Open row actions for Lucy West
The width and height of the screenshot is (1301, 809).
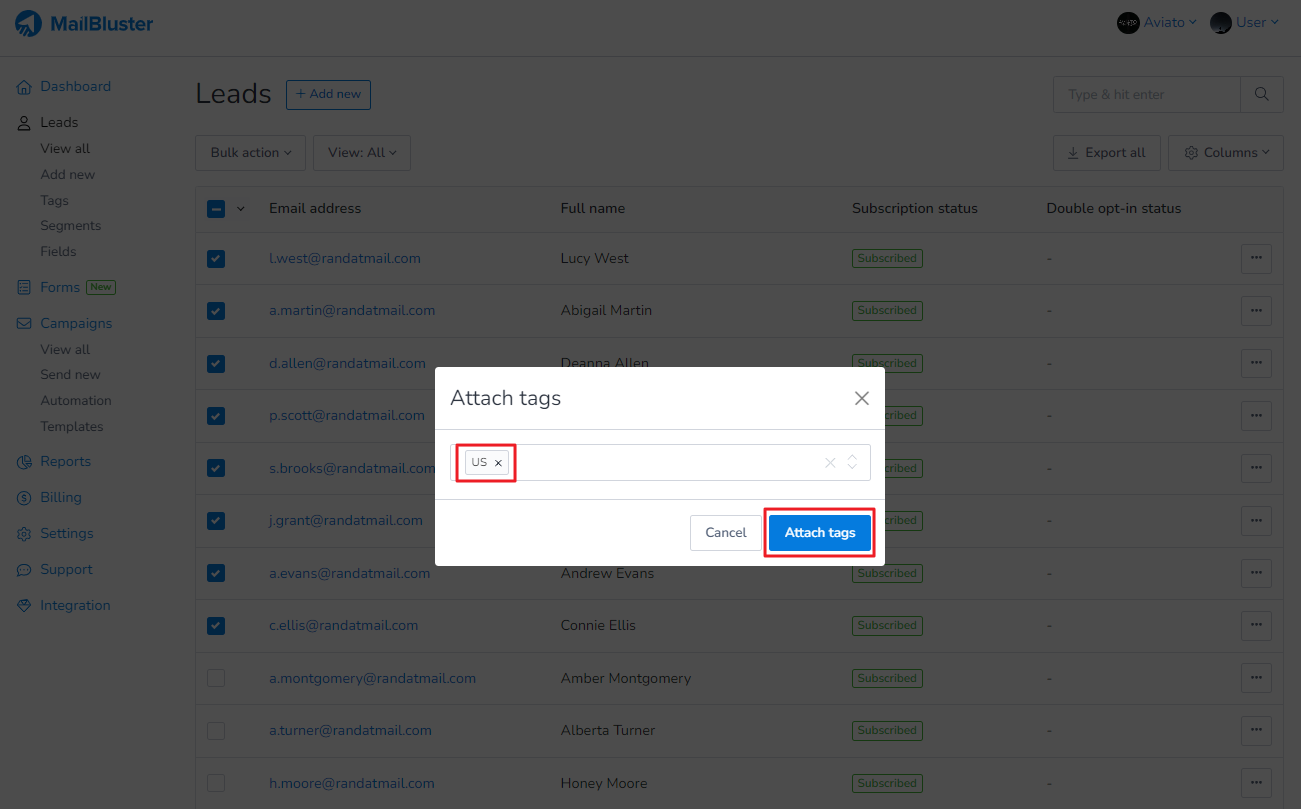(x=1256, y=258)
